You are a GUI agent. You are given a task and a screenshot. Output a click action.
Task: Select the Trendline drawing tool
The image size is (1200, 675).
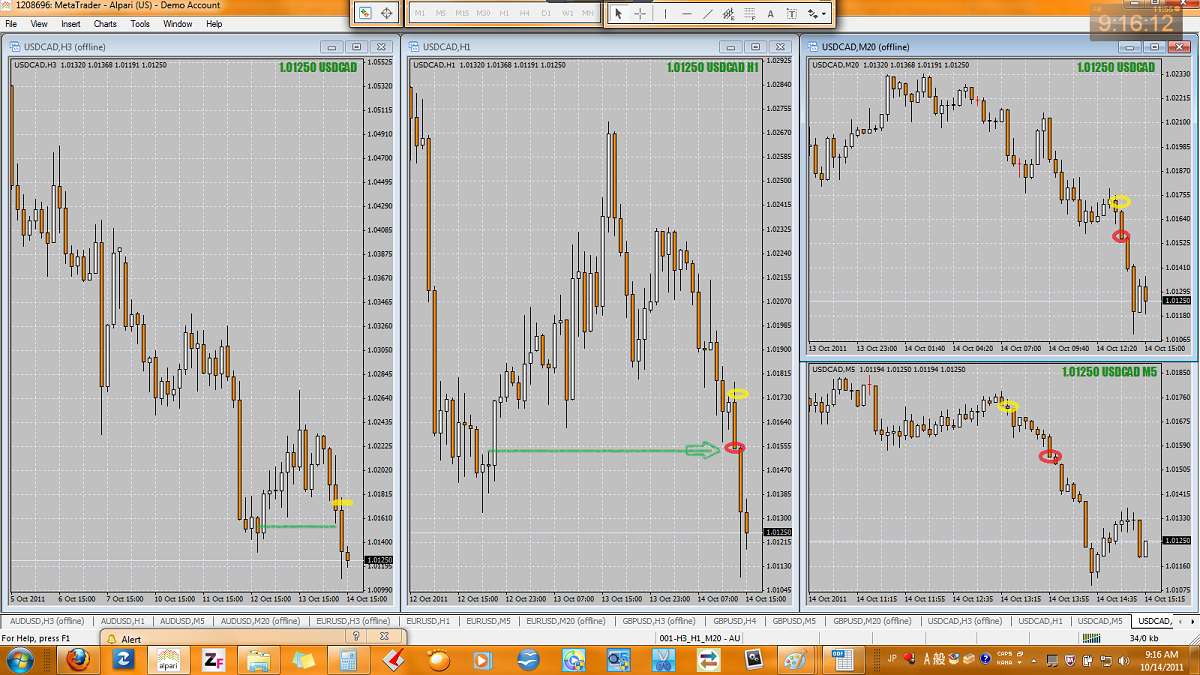click(x=707, y=13)
